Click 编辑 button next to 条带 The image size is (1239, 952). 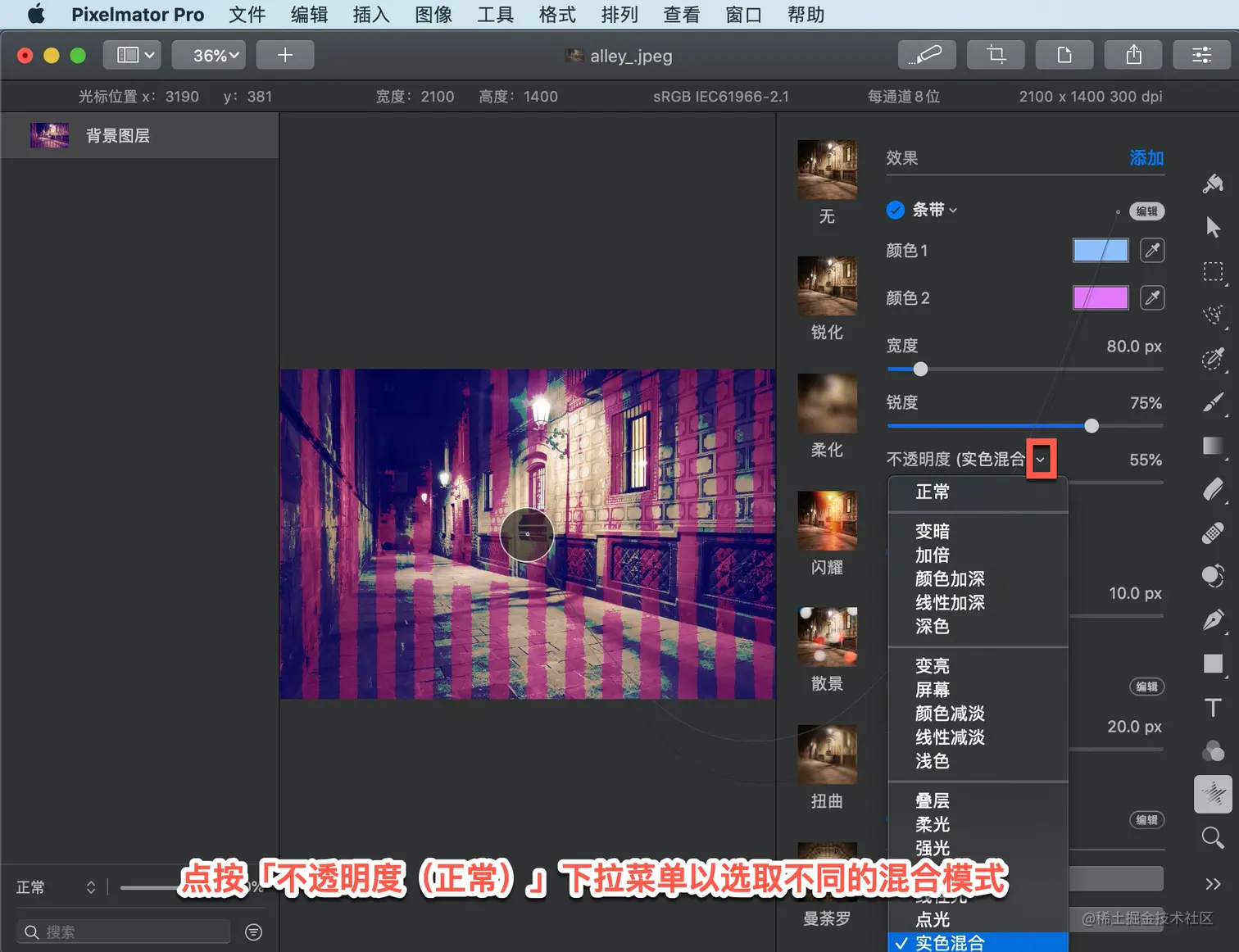pos(1146,211)
